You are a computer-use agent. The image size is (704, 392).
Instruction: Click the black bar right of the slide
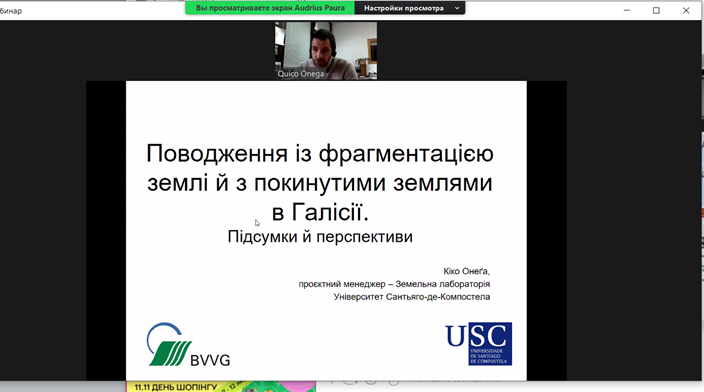pos(546,231)
